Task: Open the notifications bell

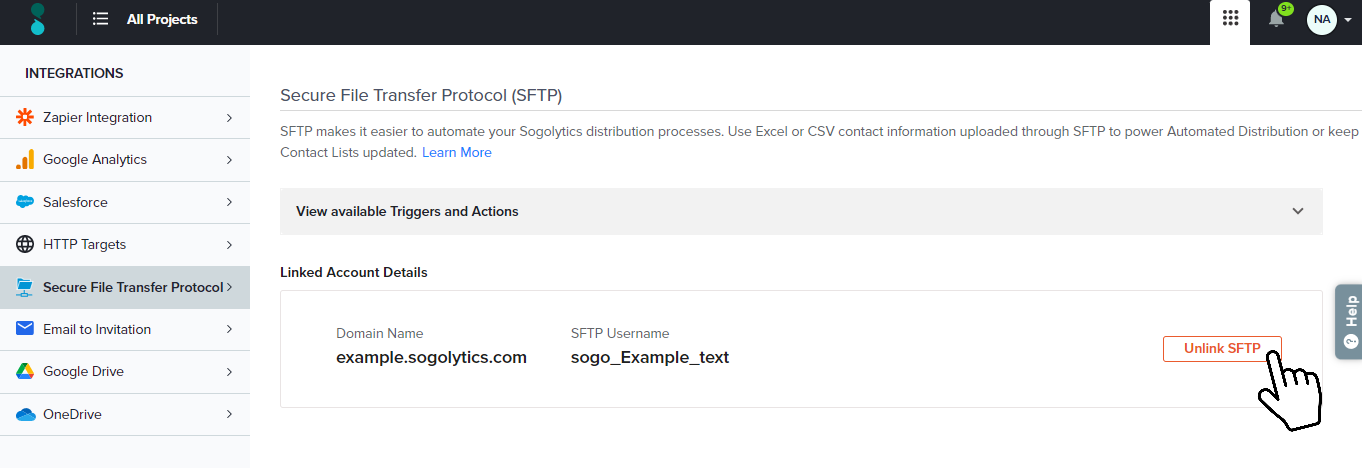Action: (x=1276, y=19)
